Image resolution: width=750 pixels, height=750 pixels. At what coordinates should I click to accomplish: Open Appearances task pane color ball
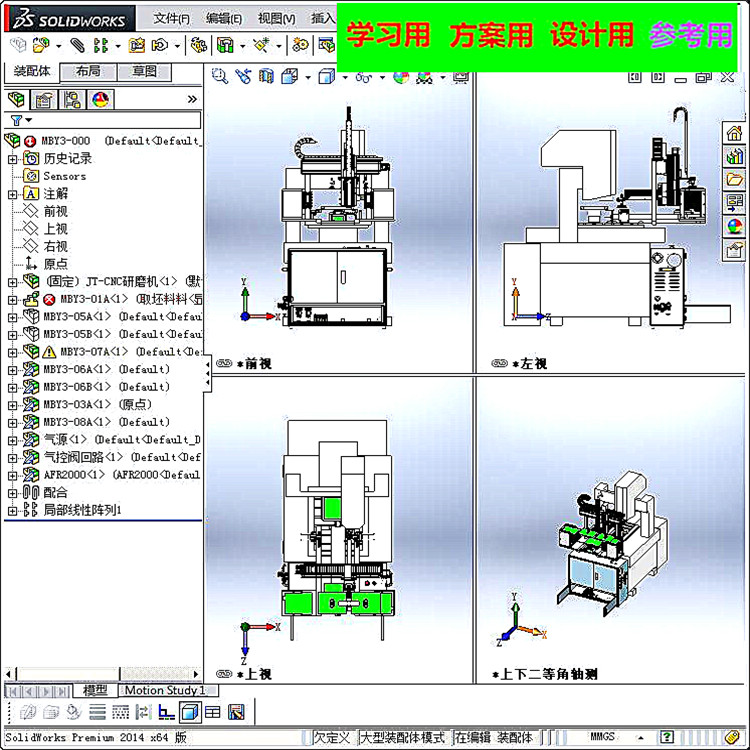[x=734, y=226]
